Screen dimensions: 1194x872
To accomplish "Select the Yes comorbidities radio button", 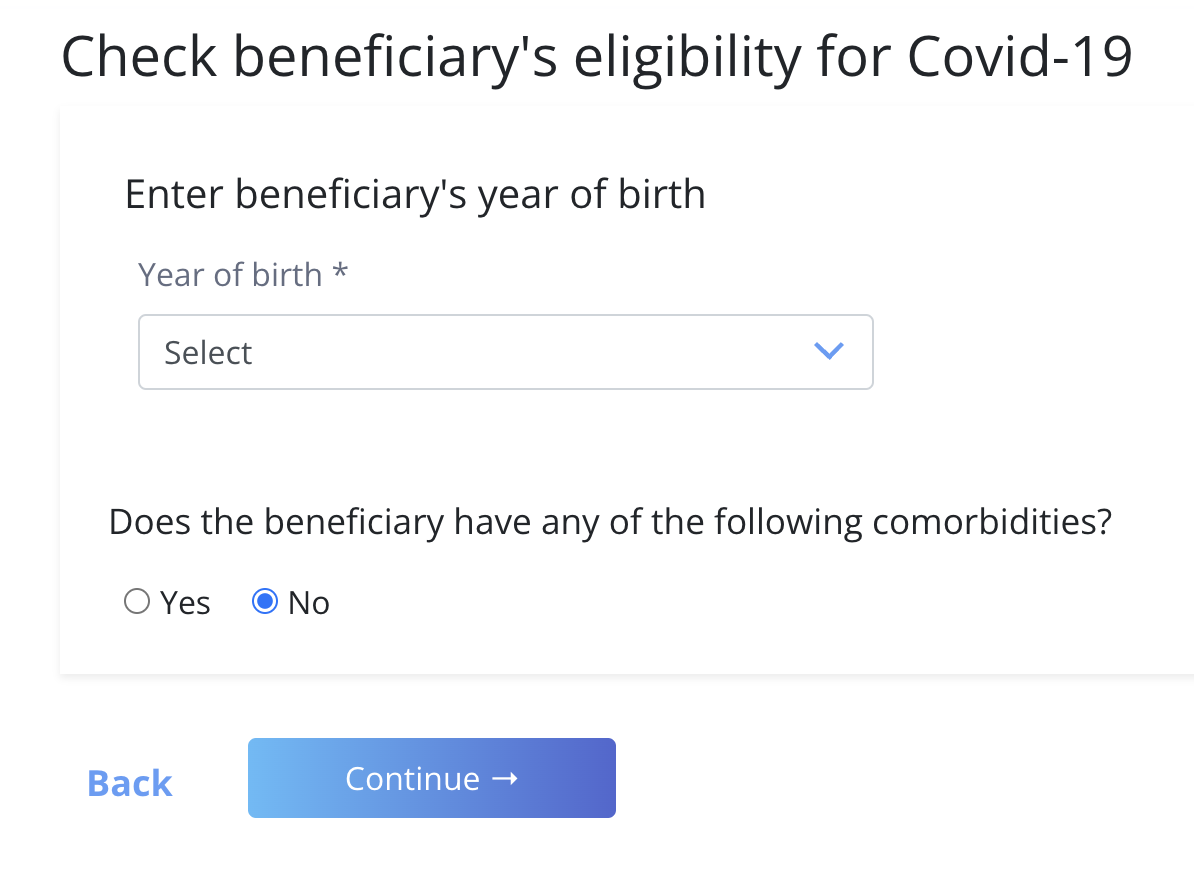I will point(137,602).
